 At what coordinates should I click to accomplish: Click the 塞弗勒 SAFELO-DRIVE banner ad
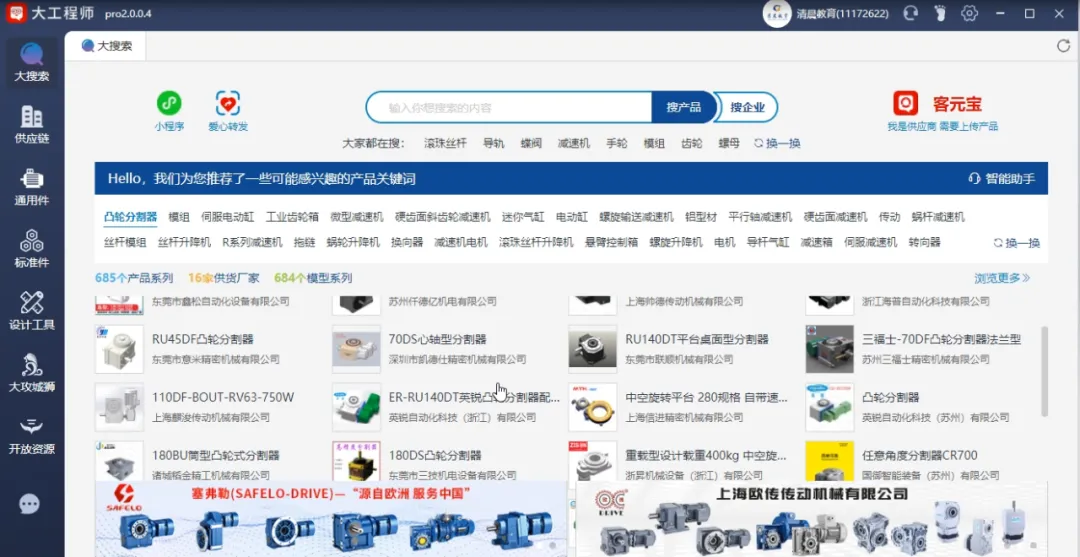point(331,518)
